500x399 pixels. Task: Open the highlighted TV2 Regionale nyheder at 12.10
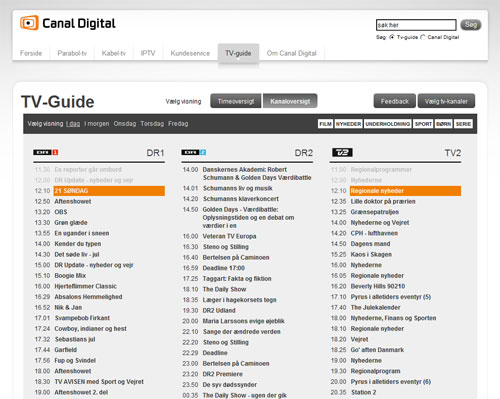[405, 191]
